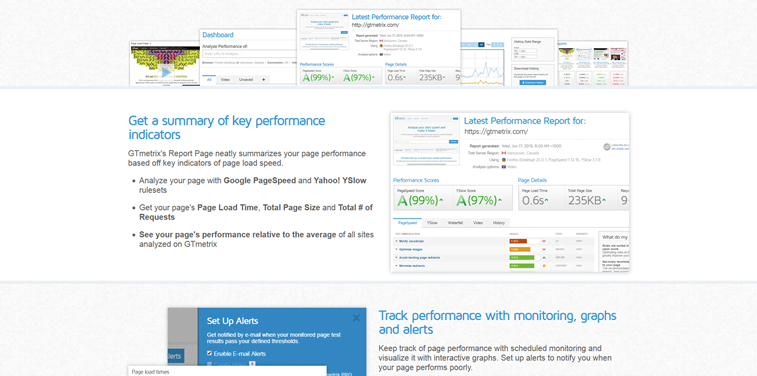Open the gtmetrix.com site thumbnail in report
The width and height of the screenshot is (757, 376).
(x=426, y=139)
